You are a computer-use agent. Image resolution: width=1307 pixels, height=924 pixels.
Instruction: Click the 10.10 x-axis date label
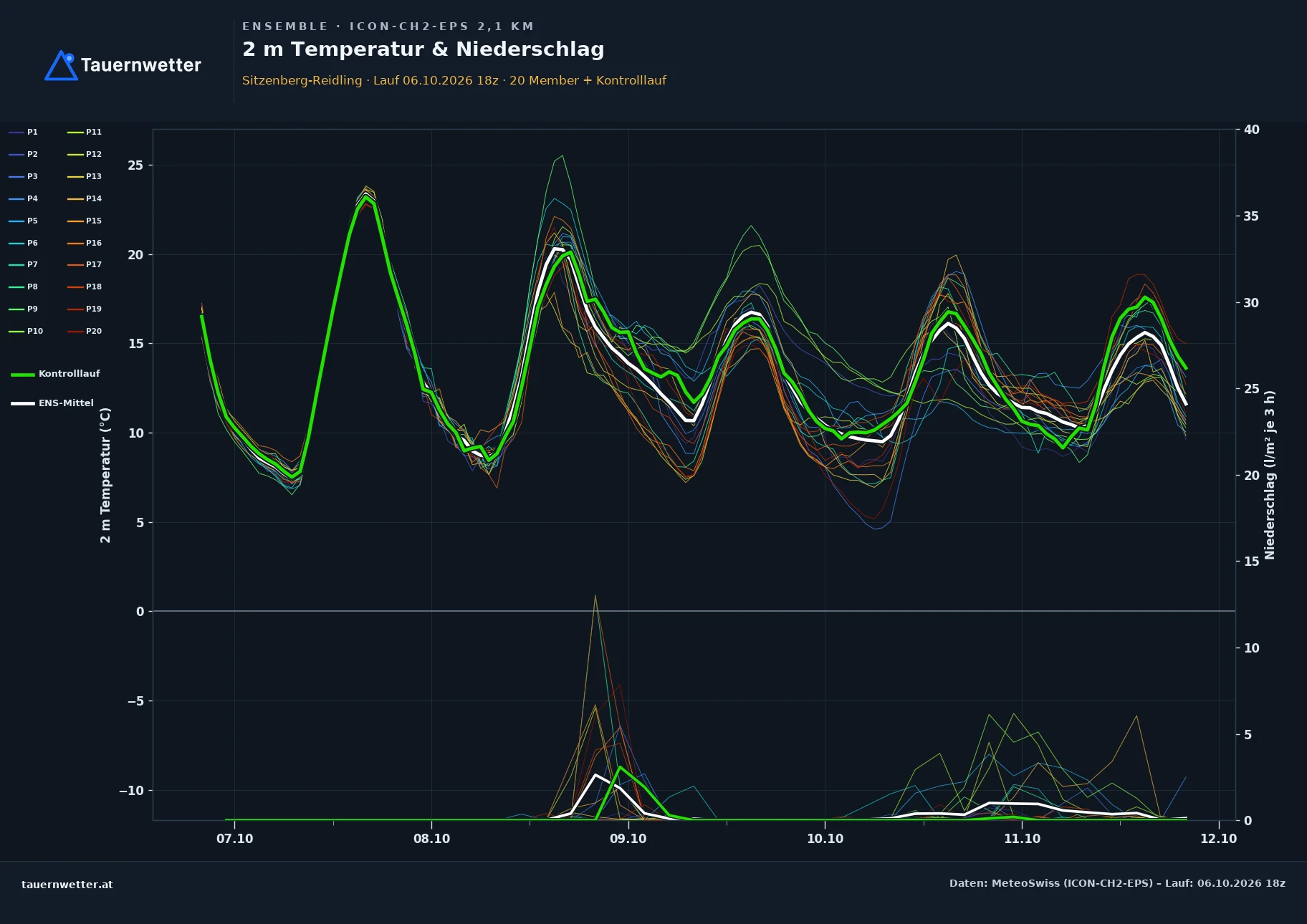[825, 839]
